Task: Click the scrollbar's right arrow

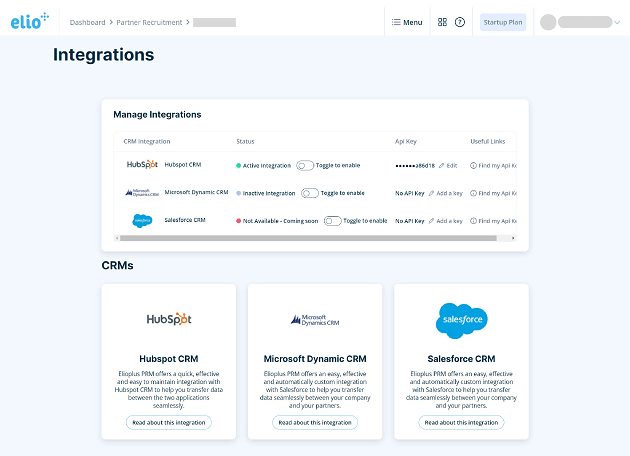Action: tap(513, 238)
